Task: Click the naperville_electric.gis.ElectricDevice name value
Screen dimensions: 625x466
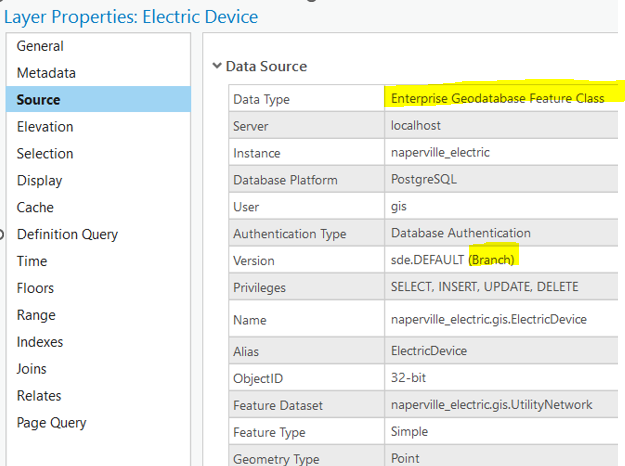Action: point(488,320)
